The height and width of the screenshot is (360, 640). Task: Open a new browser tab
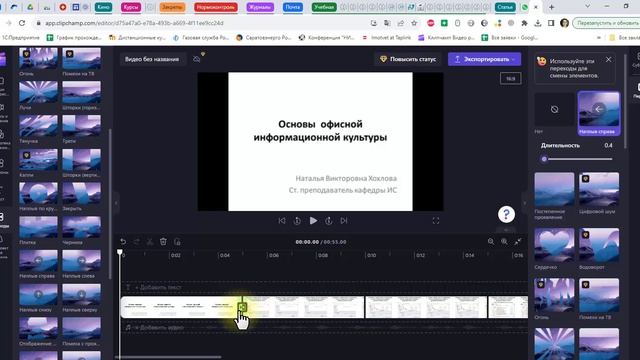(551, 7)
